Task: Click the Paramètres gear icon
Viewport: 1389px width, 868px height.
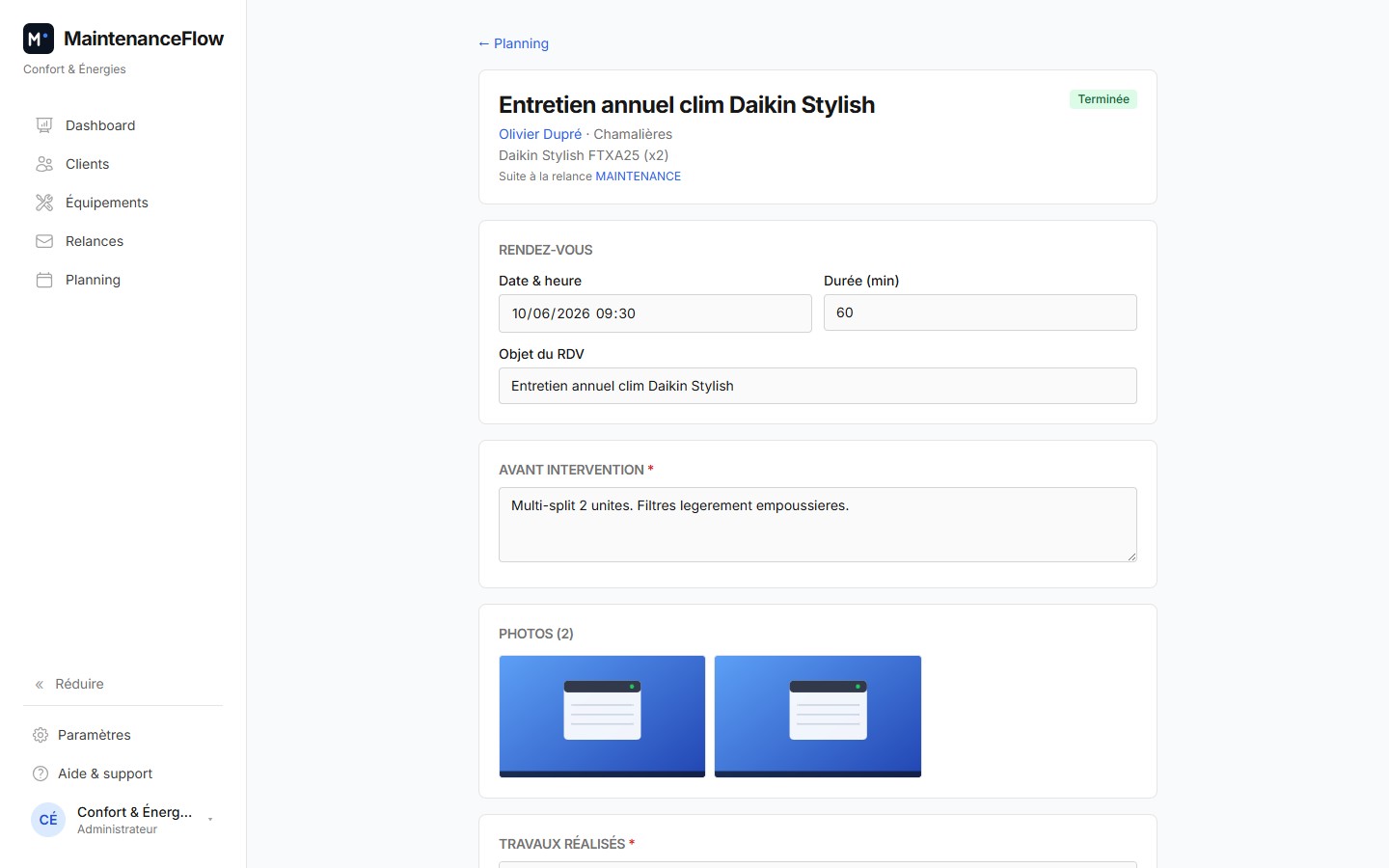Action: [x=41, y=735]
